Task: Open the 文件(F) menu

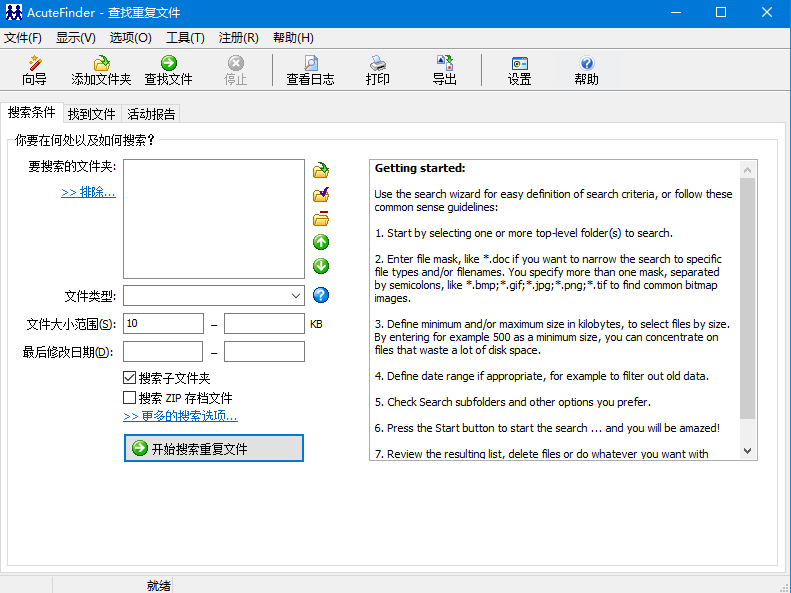Action: coord(23,38)
